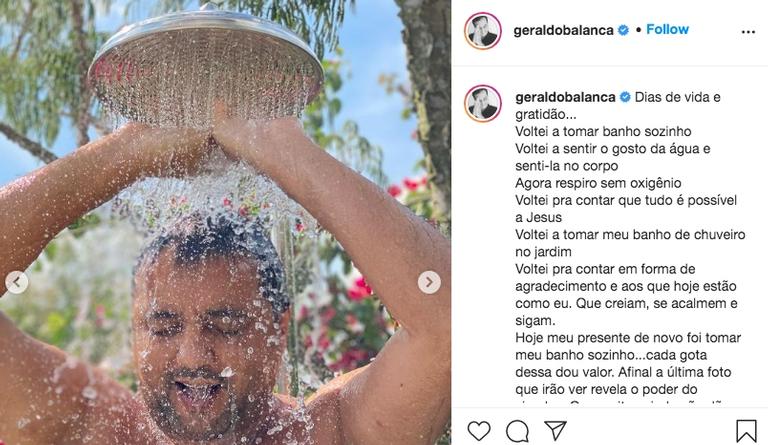
Task: Open comments with the speech bubble icon
Action: click(x=517, y=431)
